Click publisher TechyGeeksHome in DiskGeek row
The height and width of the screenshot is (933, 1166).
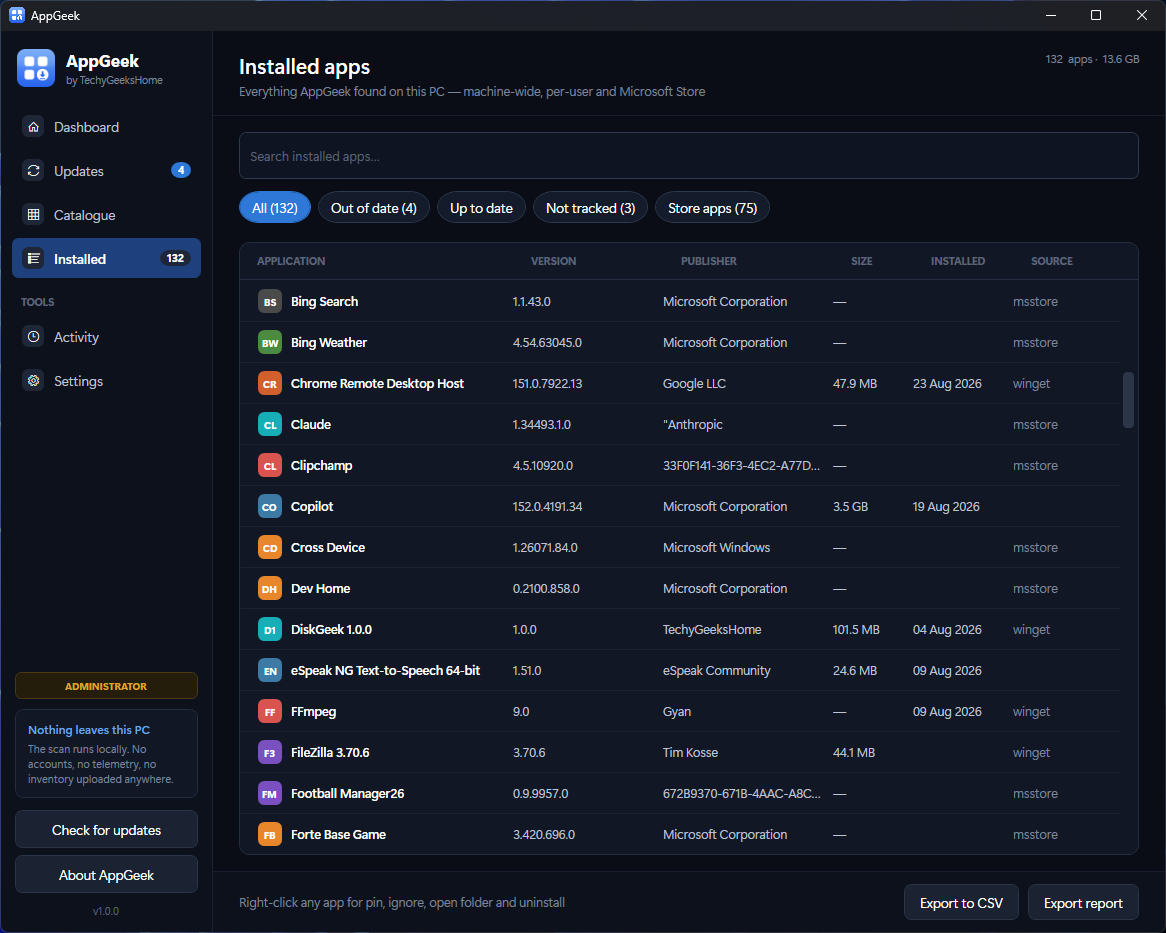click(712, 630)
